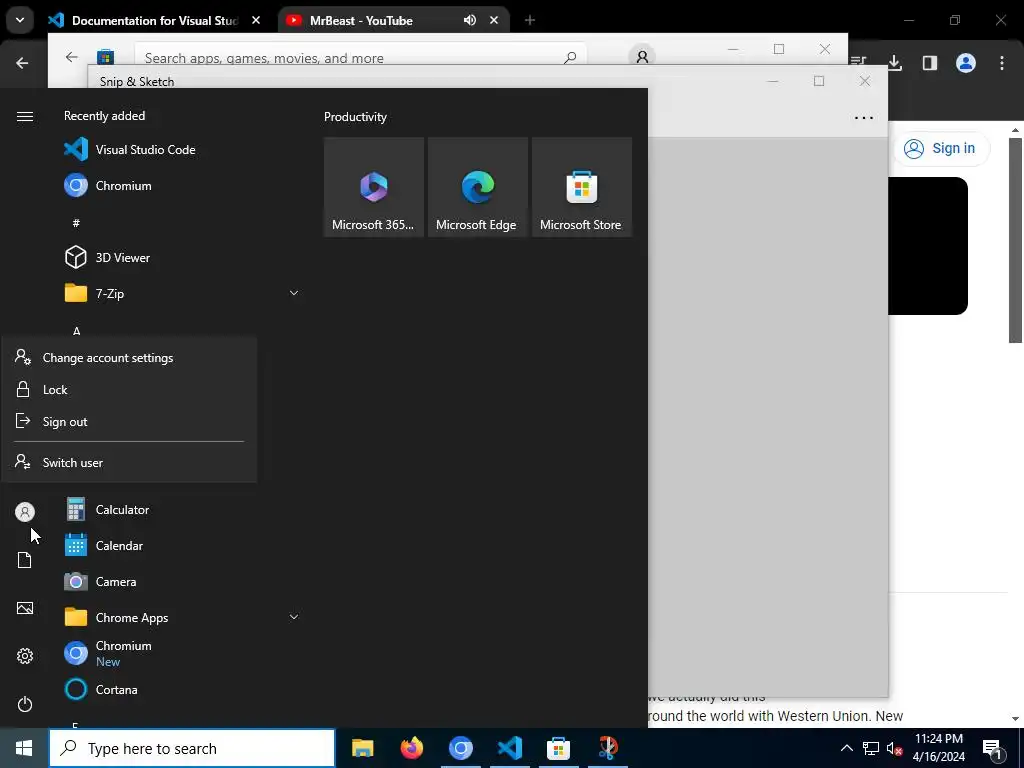Open the Microsoft Store tile

pos(582,187)
